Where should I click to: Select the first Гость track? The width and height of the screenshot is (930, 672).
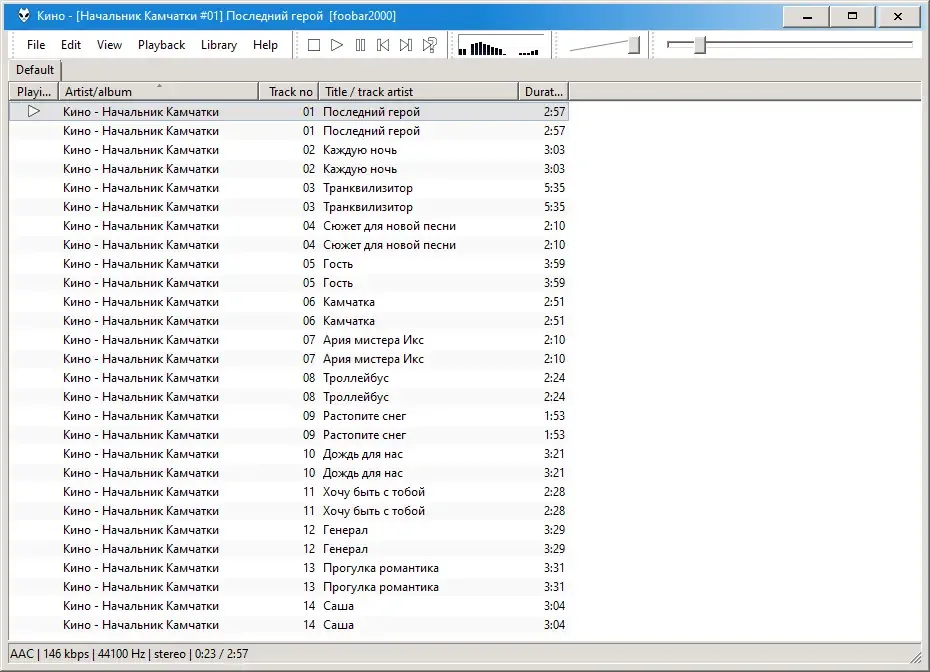click(x=289, y=263)
